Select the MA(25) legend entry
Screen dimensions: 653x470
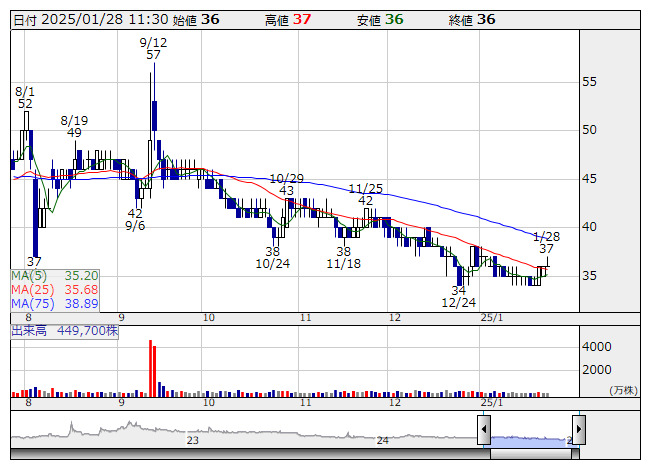pyautogui.click(x=55, y=289)
